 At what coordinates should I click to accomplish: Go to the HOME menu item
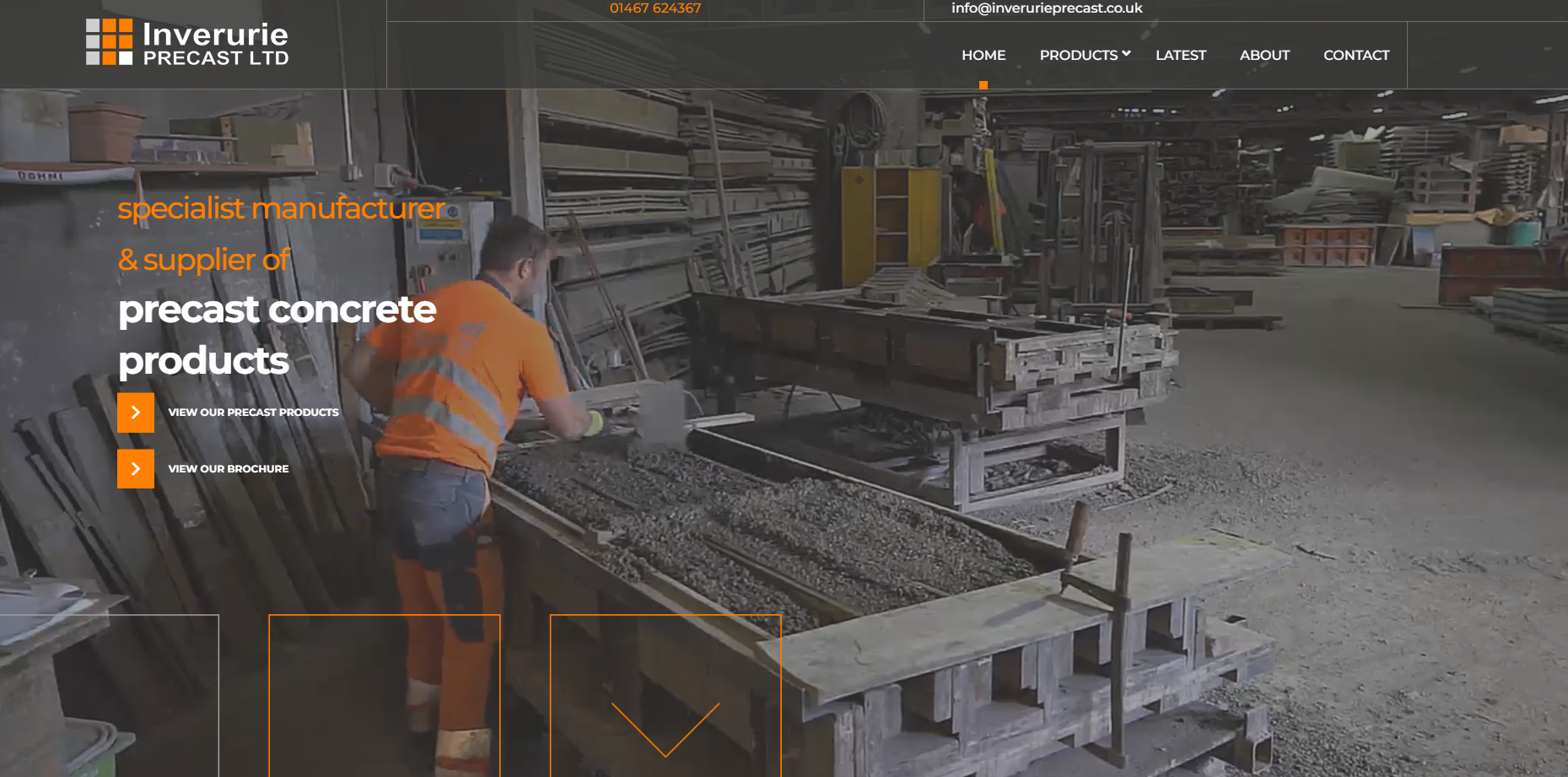tap(983, 56)
